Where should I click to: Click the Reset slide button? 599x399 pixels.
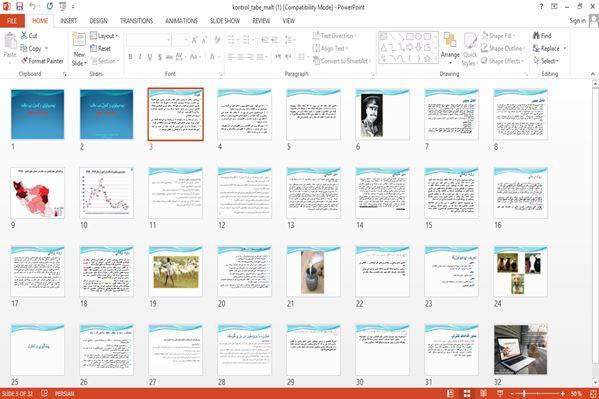click(x=100, y=49)
